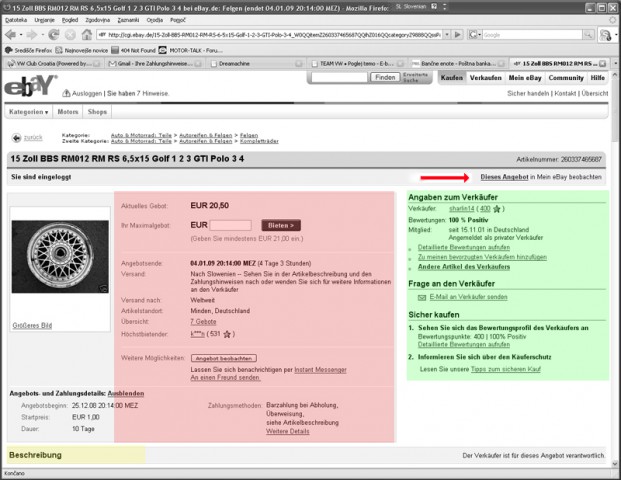Image resolution: width=621 pixels, height=480 pixels.
Task: Open MOTOR-TALK forum bookmark
Action: click(191, 50)
